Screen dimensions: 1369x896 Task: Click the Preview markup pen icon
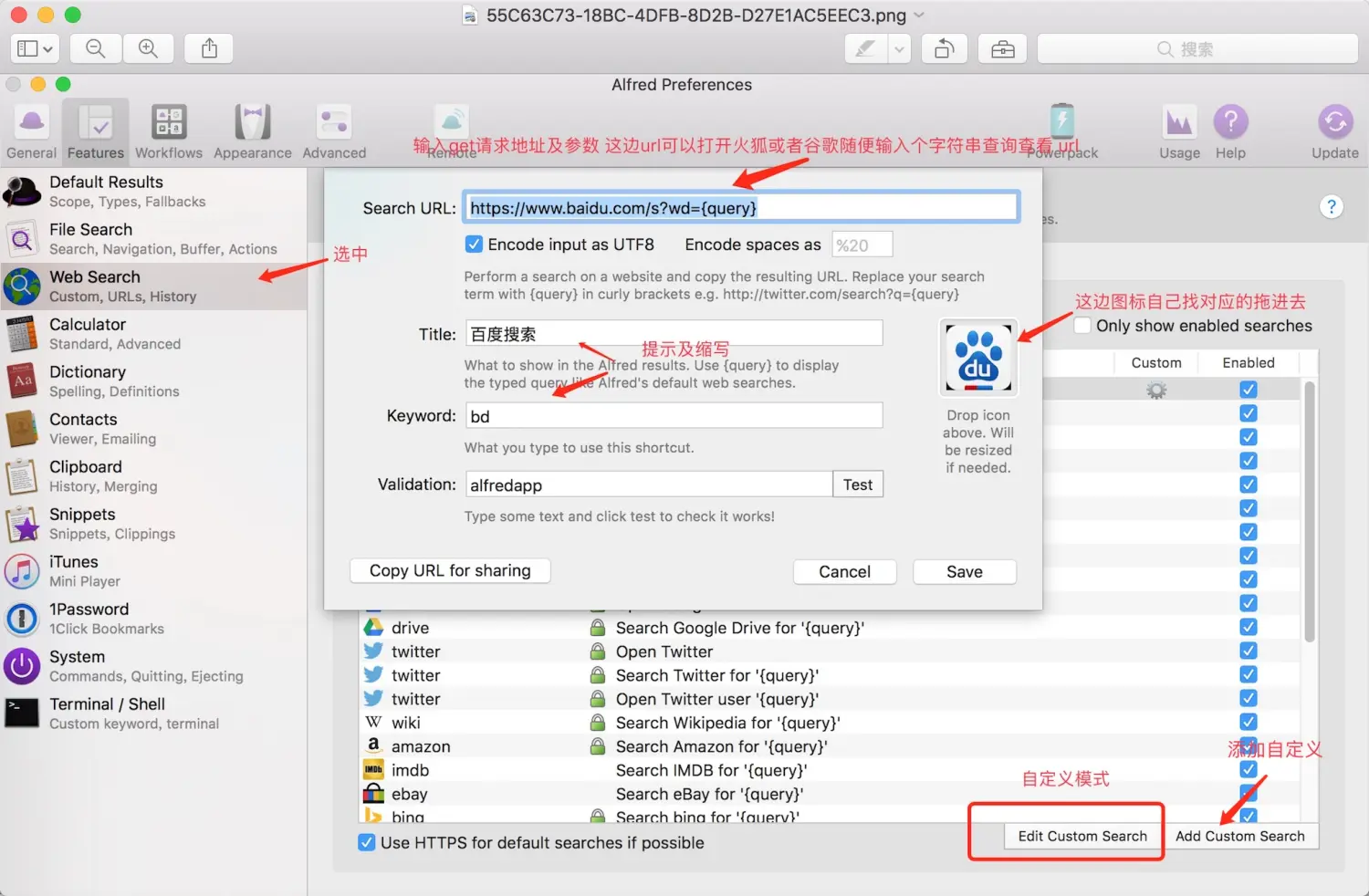pyautogui.click(x=865, y=49)
